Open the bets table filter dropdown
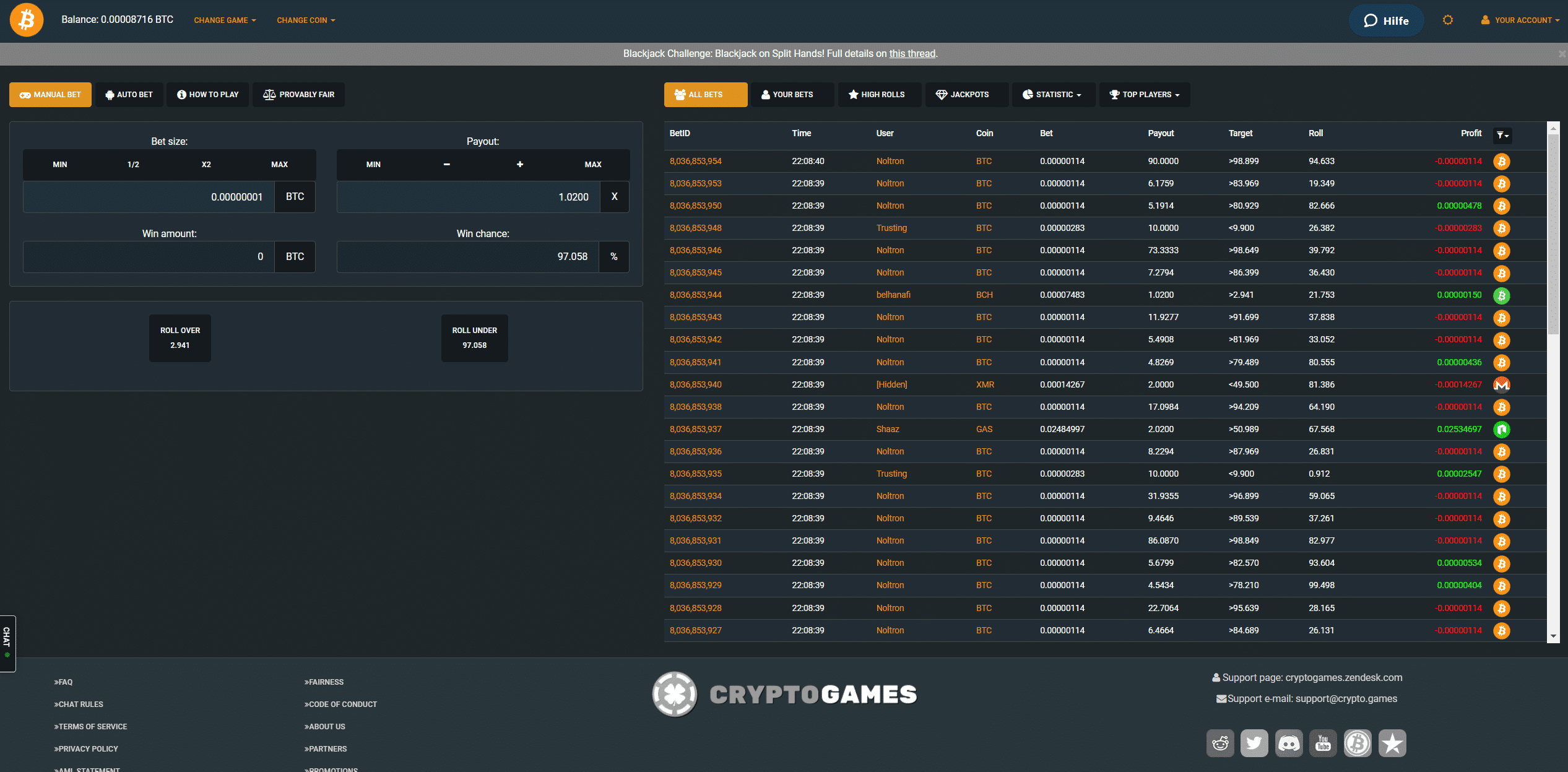Screen dimensions: 1568x772 (1502, 135)
